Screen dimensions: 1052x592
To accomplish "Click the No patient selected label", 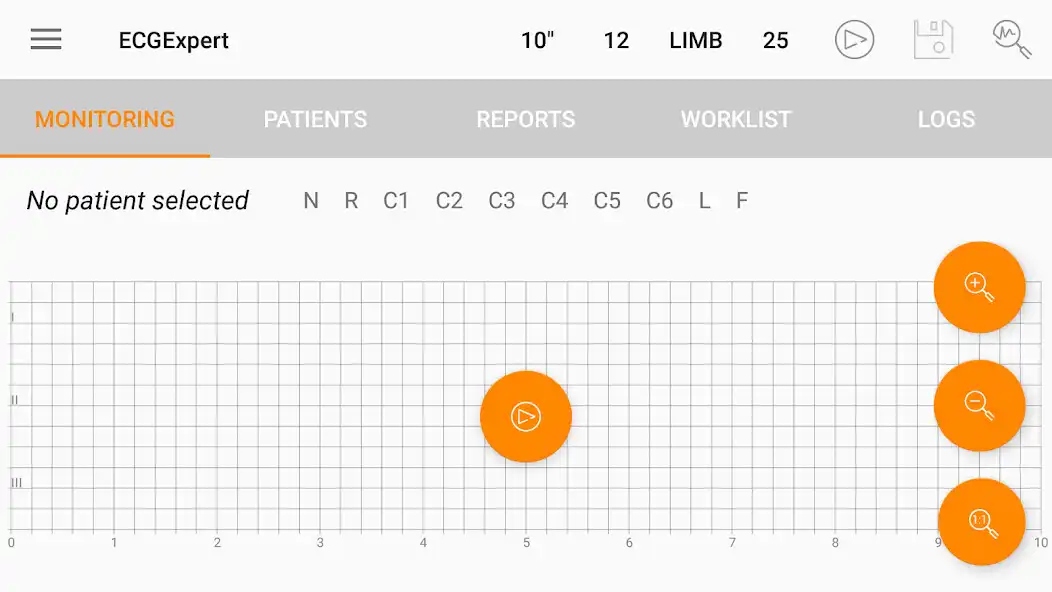I will (137, 200).
